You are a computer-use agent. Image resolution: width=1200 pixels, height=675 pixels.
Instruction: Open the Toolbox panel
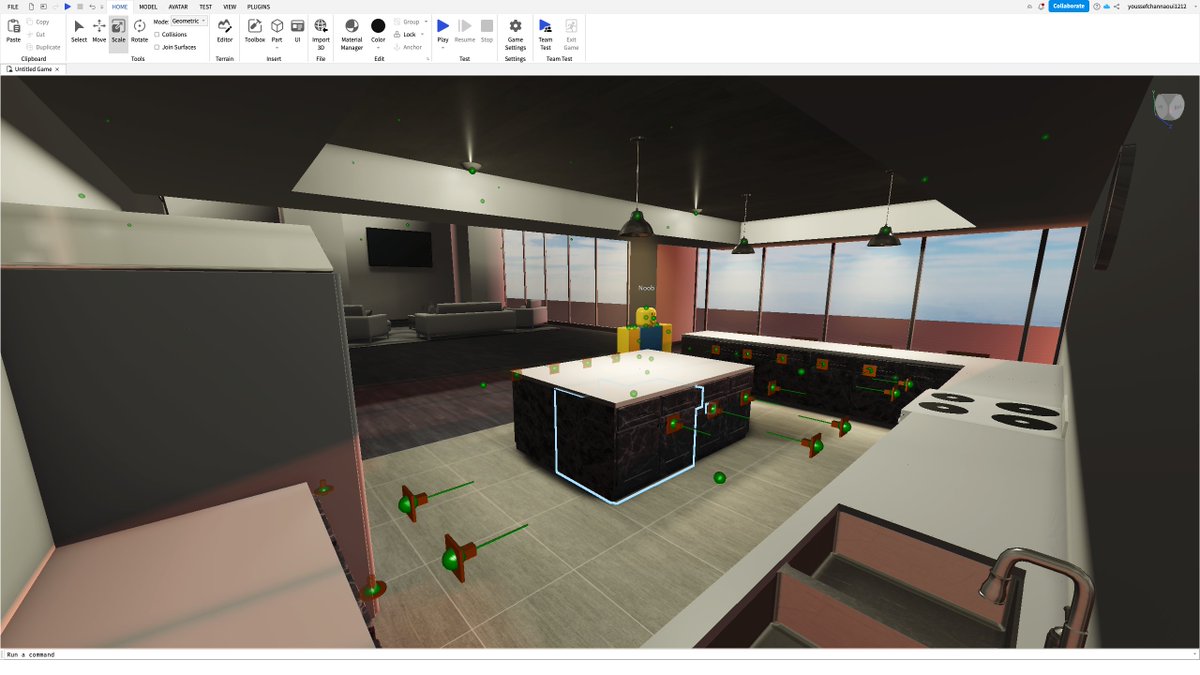[x=255, y=31]
